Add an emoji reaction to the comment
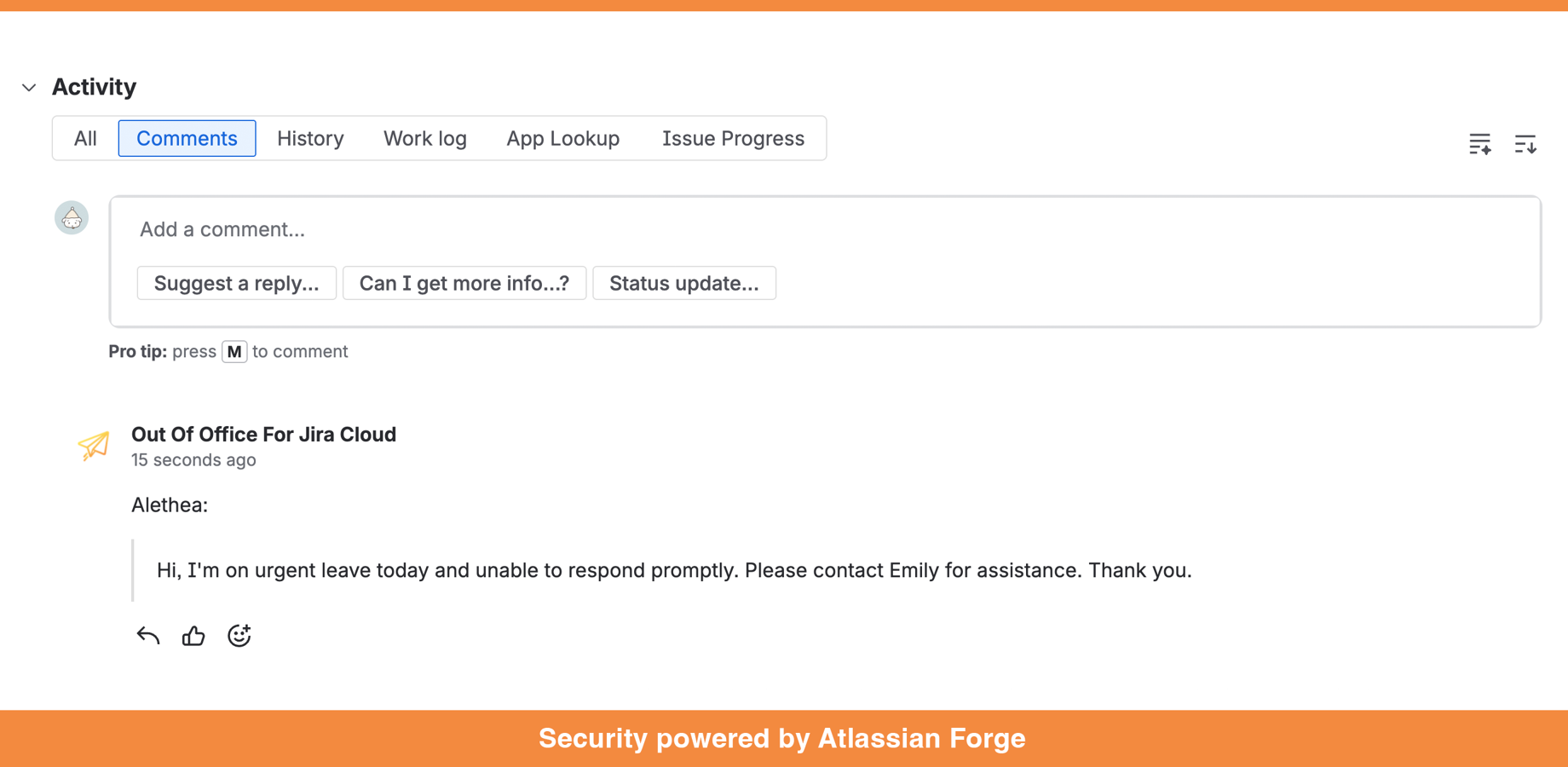 pos(239,636)
